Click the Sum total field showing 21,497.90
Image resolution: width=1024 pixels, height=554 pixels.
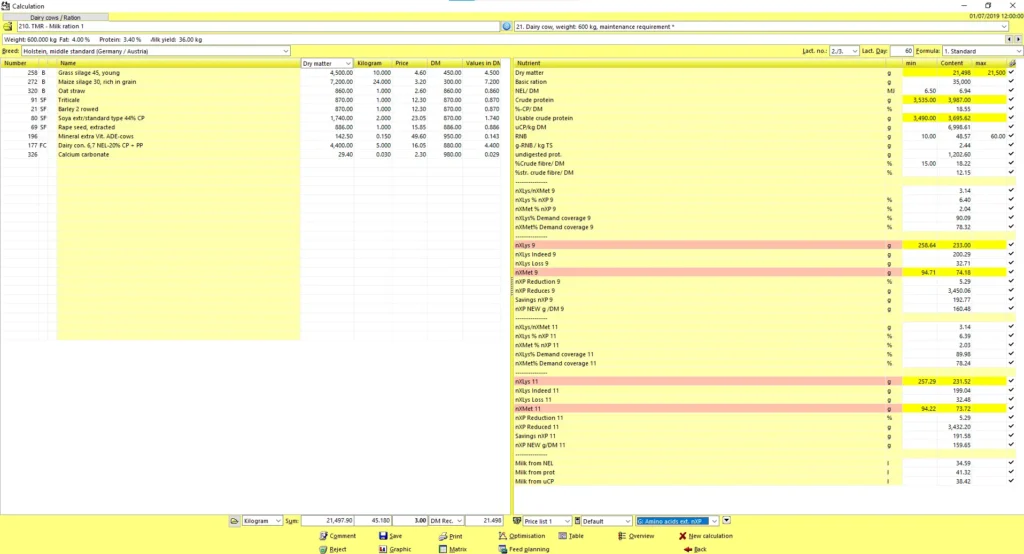tap(327, 521)
